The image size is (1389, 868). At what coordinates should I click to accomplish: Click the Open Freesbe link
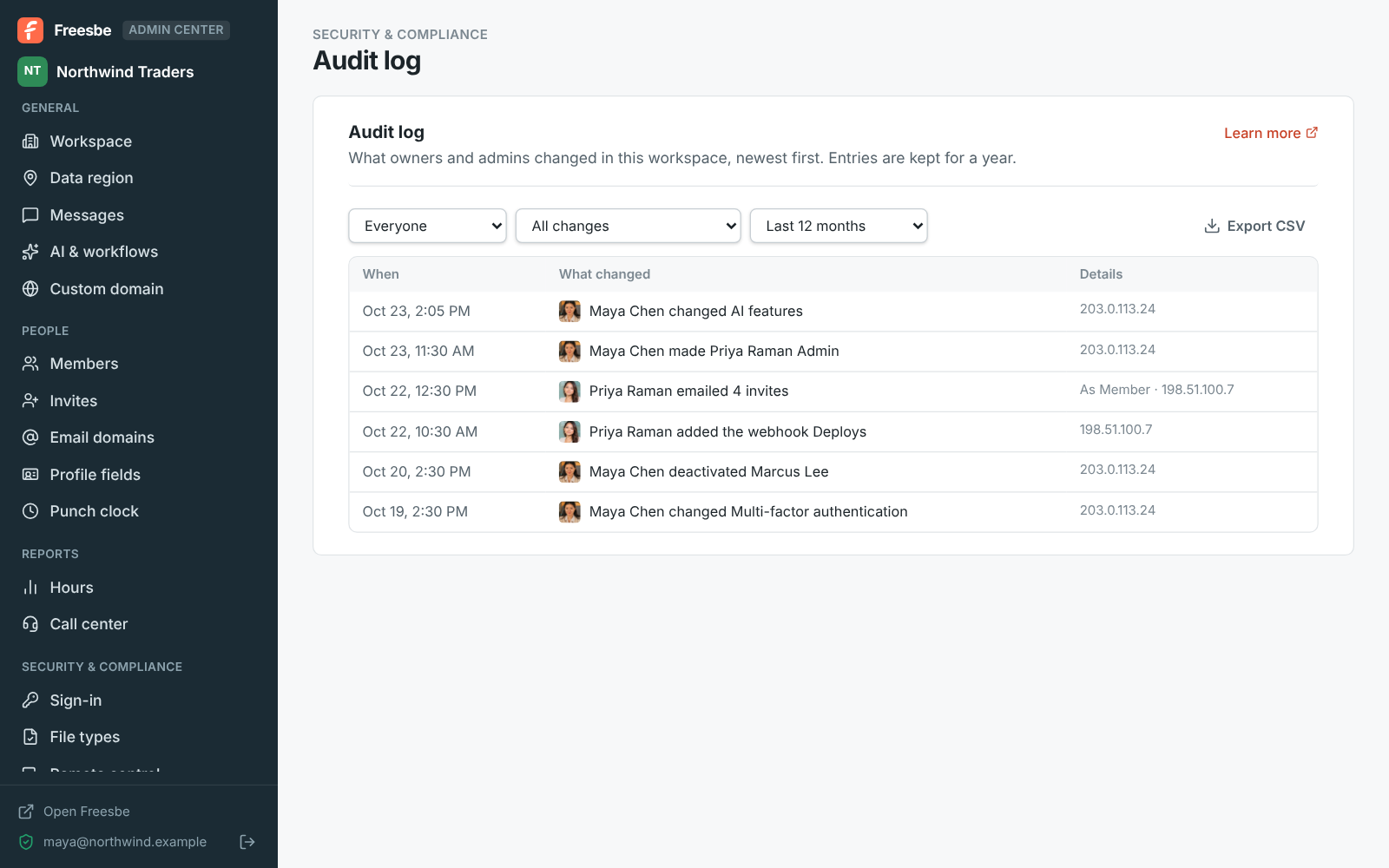coord(74,812)
